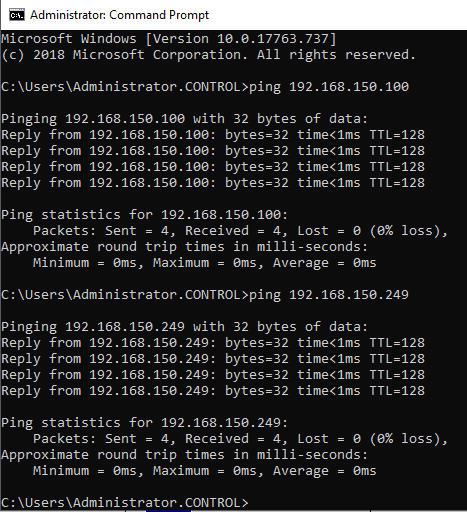
Task: Click first Reply from 192.168.150.100 line
Action: (213, 135)
